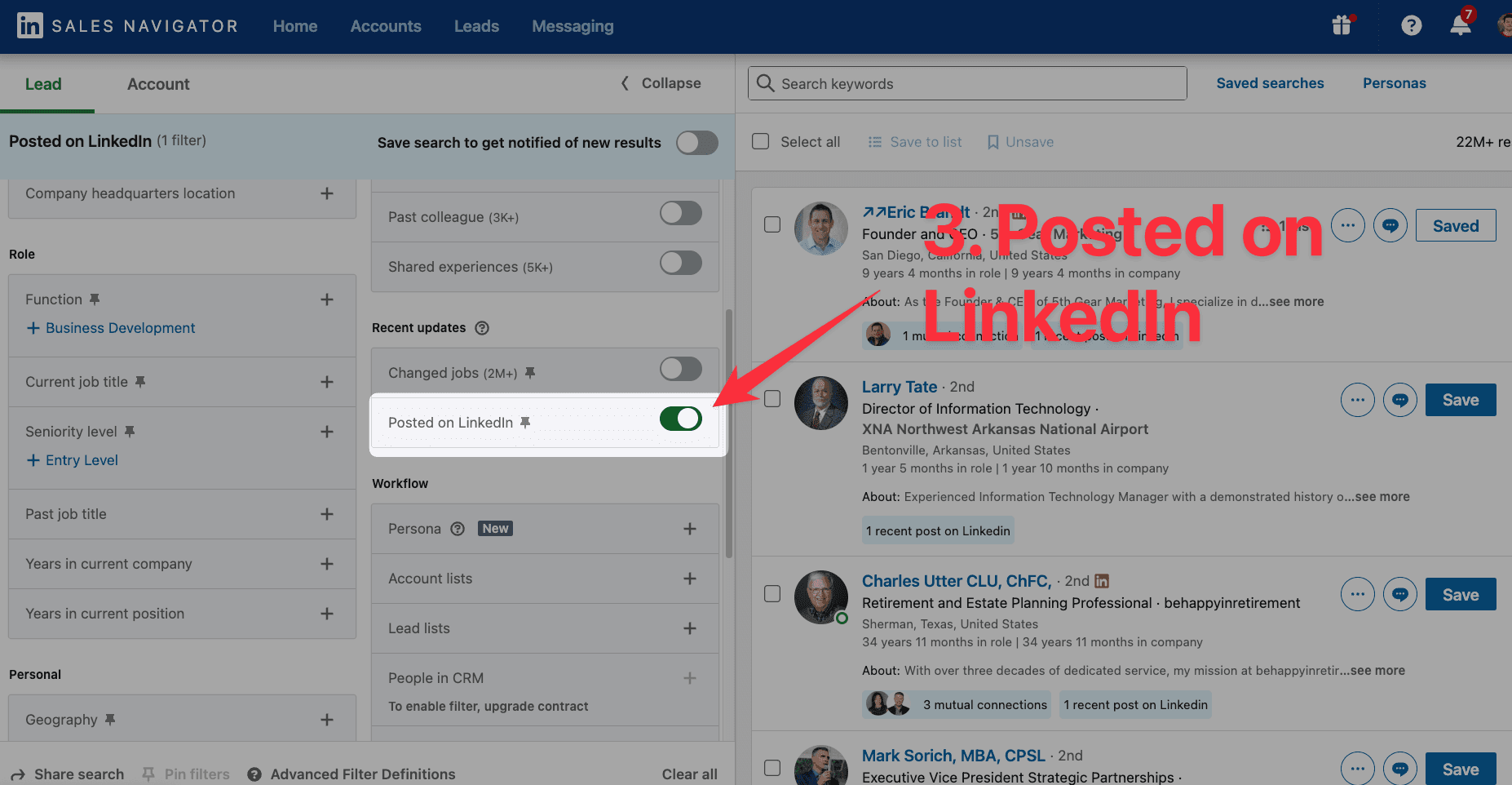The width and height of the screenshot is (1512, 785).
Task: Click the pin icon beside Function
Action: (x=95, y=299)
